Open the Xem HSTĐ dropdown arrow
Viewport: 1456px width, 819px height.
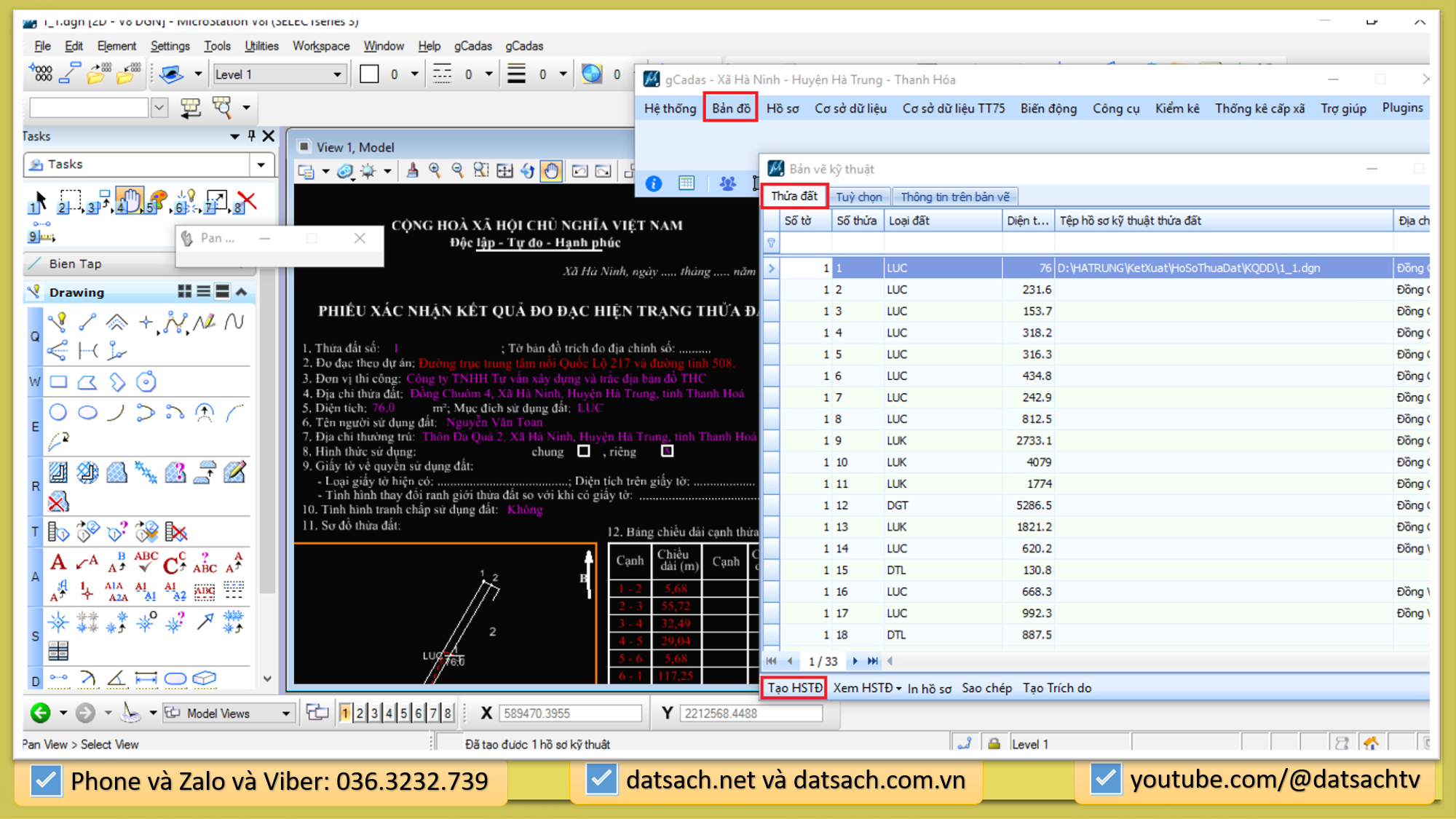tap(899, 689)
